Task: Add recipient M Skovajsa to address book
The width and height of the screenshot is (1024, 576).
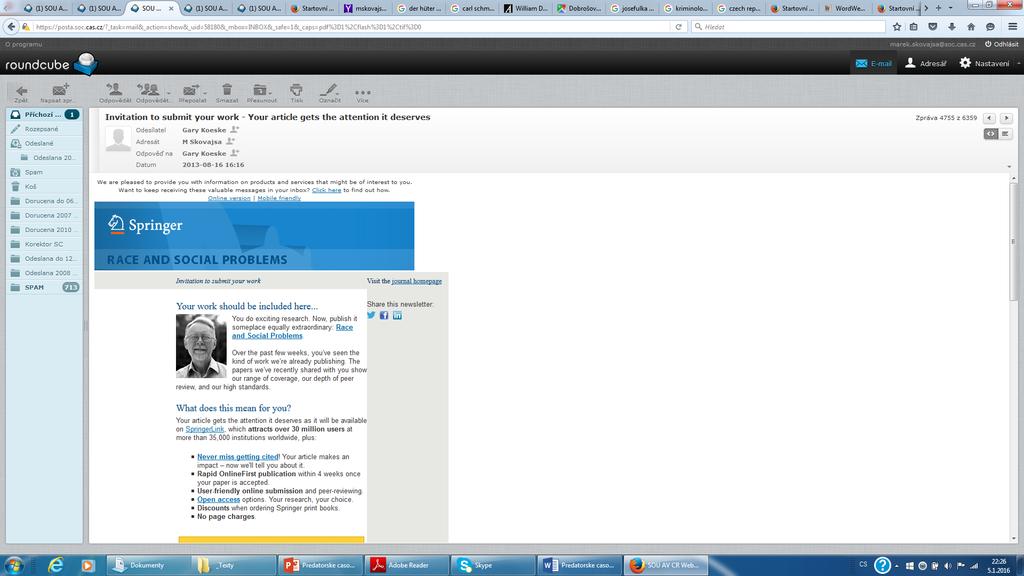Action: (230, 141)
